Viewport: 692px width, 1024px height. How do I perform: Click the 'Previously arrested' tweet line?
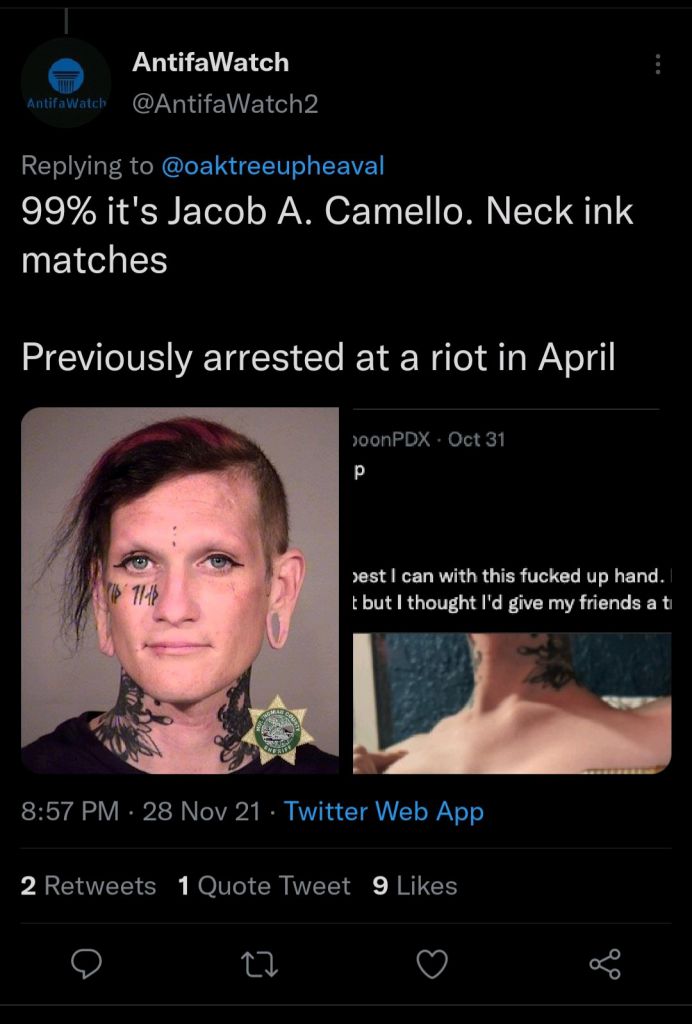click(318, 357)
